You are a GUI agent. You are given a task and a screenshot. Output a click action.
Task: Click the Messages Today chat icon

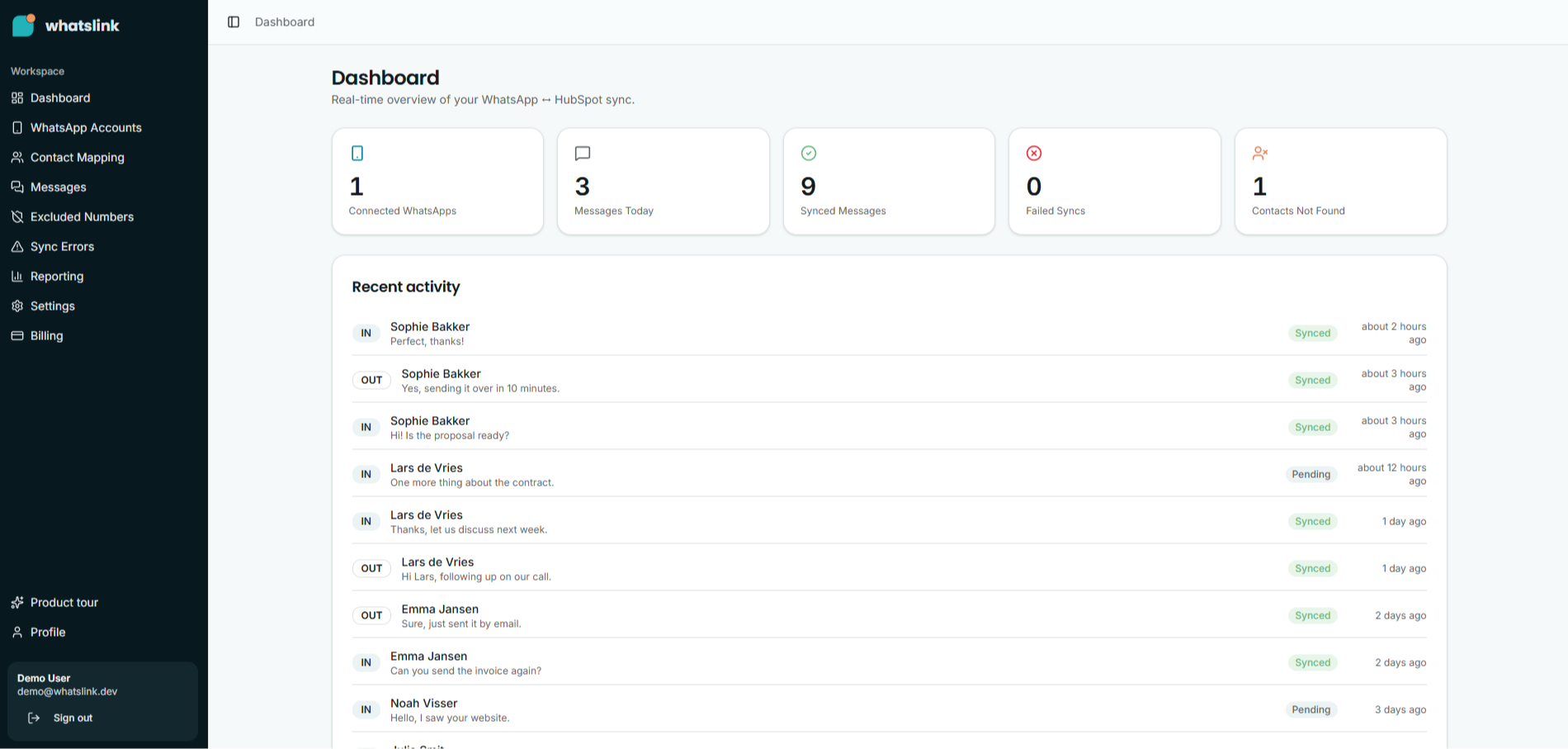coord(583,153)
